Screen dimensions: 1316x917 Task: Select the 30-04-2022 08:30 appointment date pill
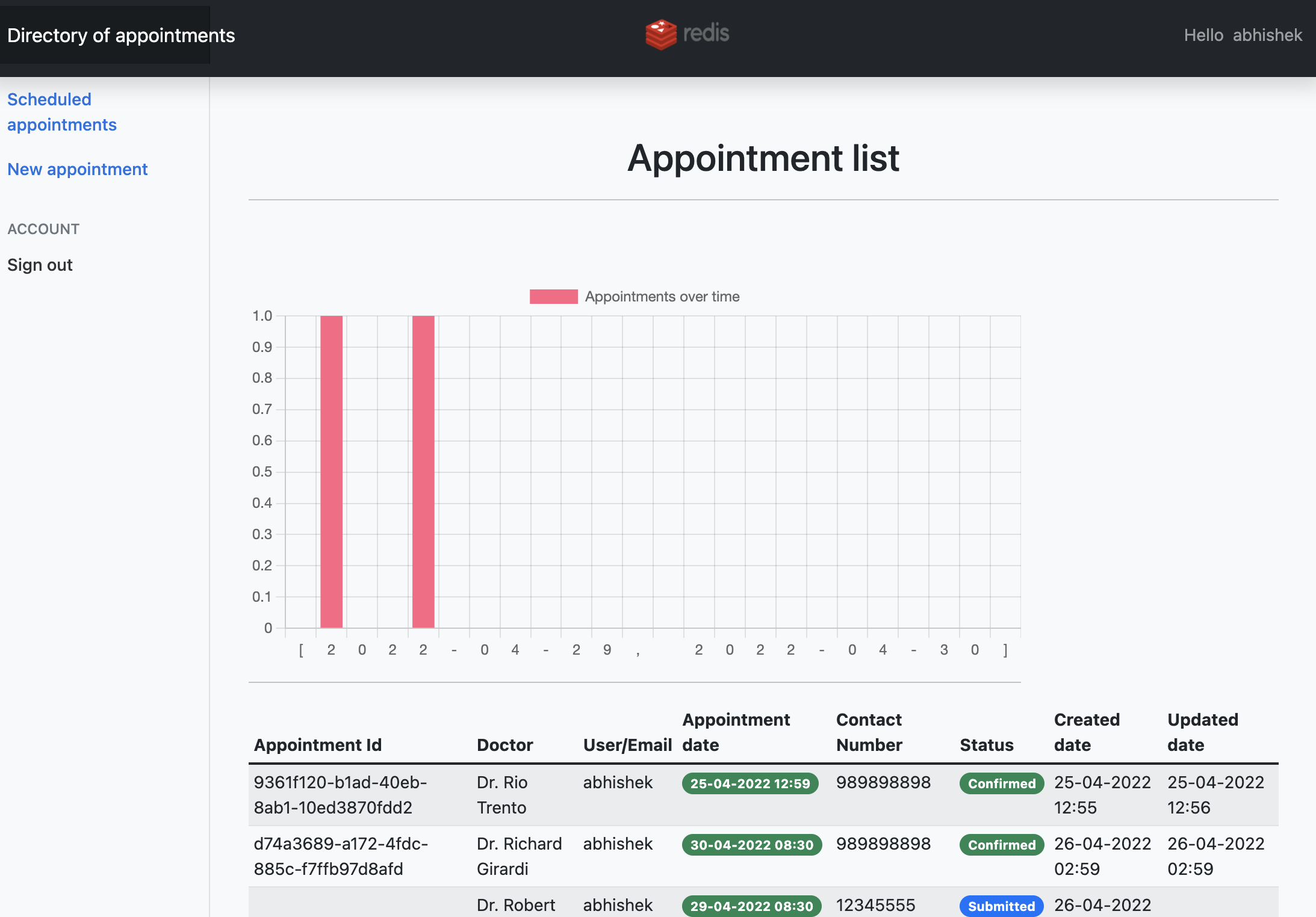(x=751, y=845)
